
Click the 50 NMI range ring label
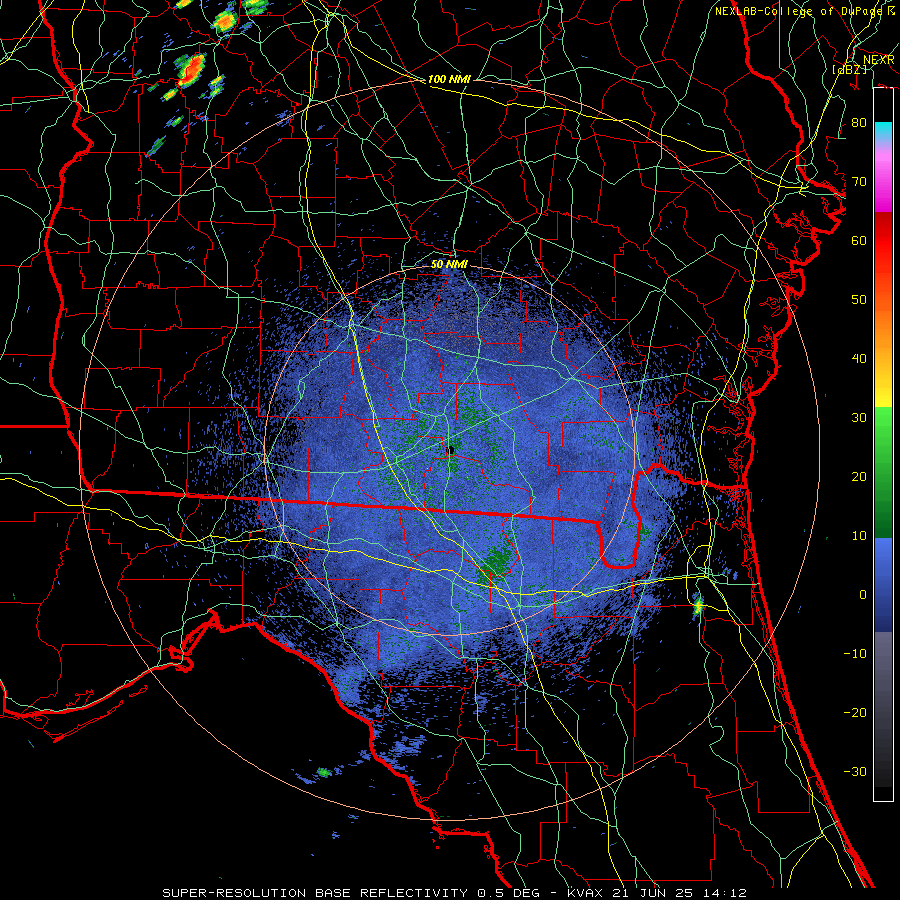click(x=449, y=264)
